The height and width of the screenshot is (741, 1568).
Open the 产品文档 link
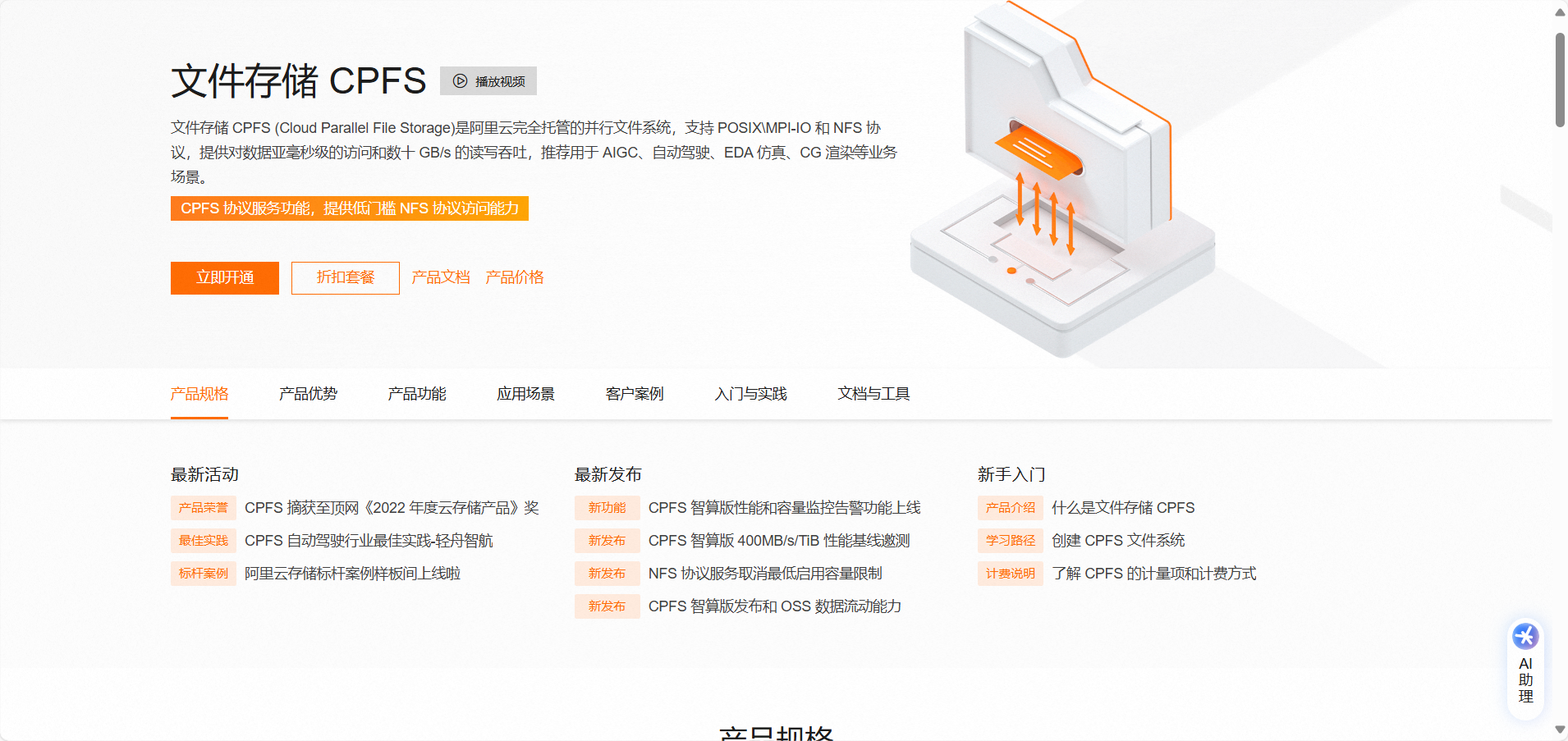(441, 277)
